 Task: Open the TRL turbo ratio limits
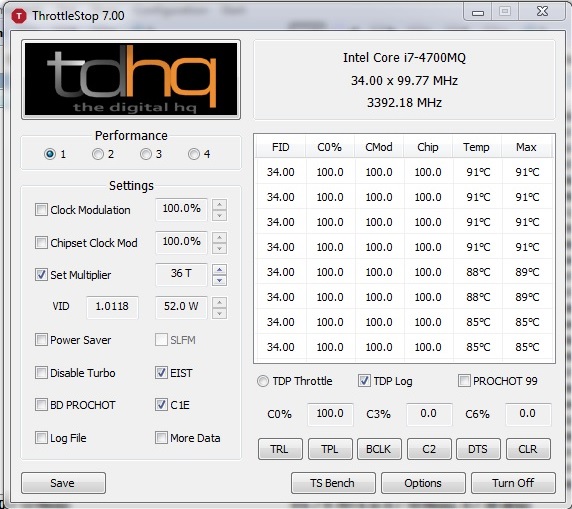[280, 449]
